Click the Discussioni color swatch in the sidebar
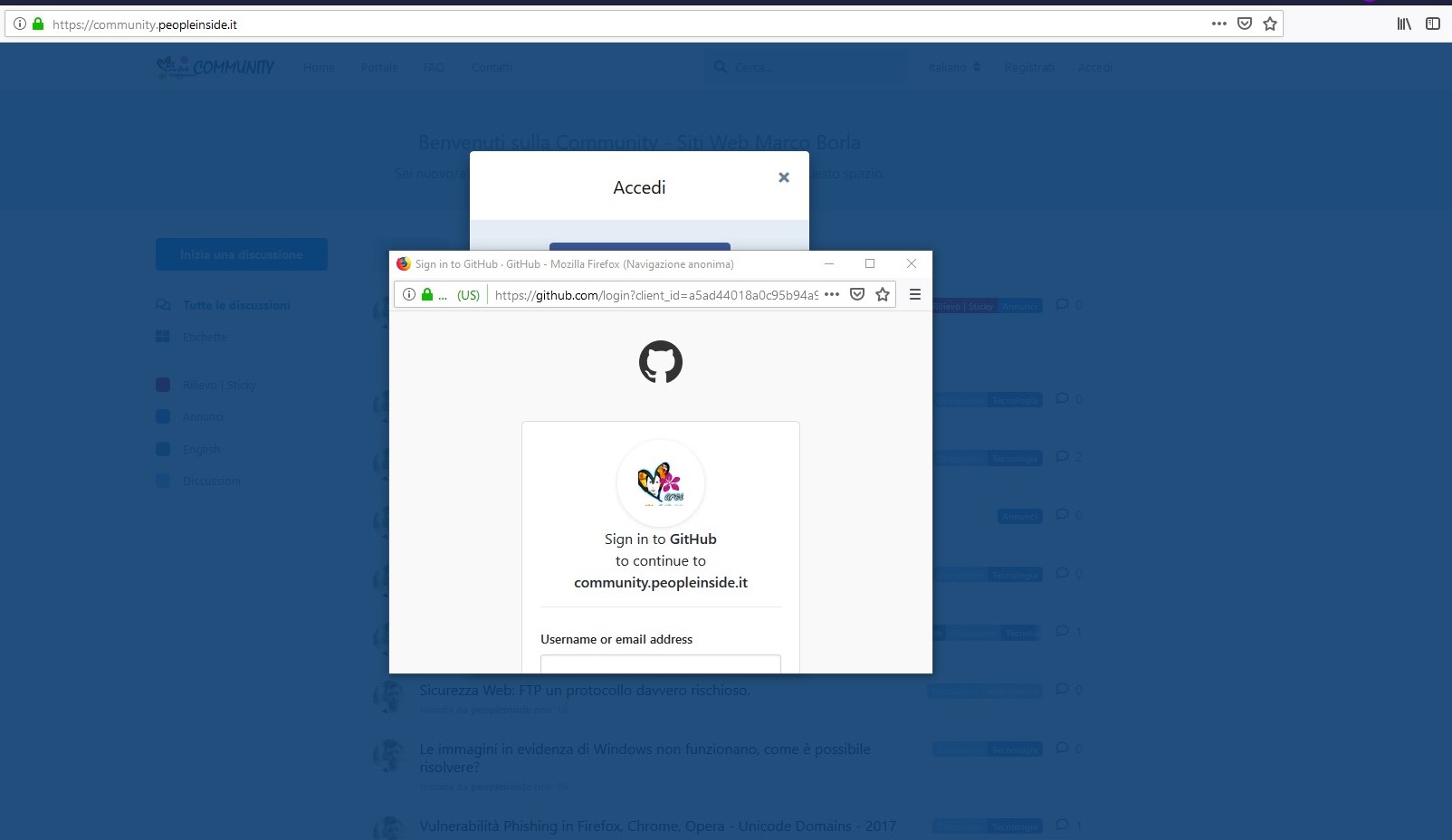 164,481
